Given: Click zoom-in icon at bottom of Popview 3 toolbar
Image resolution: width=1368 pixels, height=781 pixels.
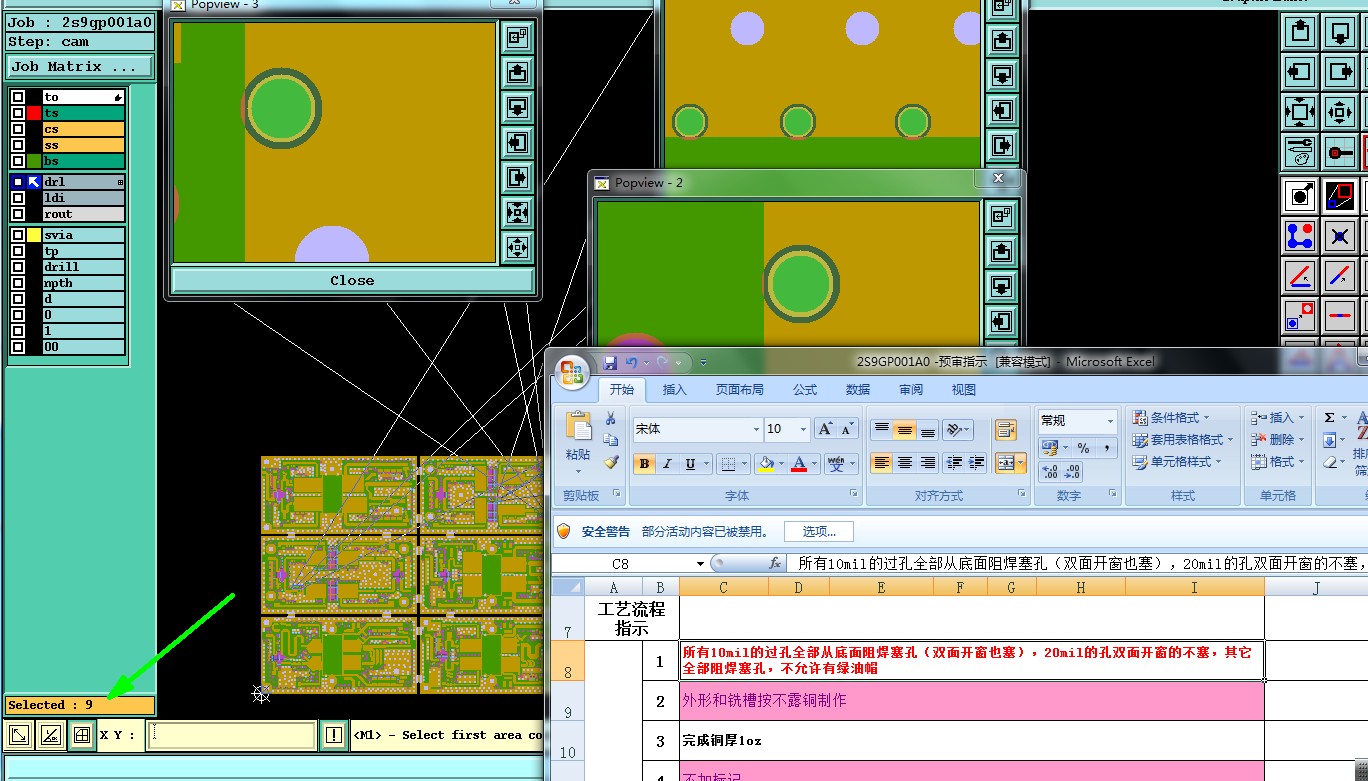Looking at the screenshot, I should (517, 247).
